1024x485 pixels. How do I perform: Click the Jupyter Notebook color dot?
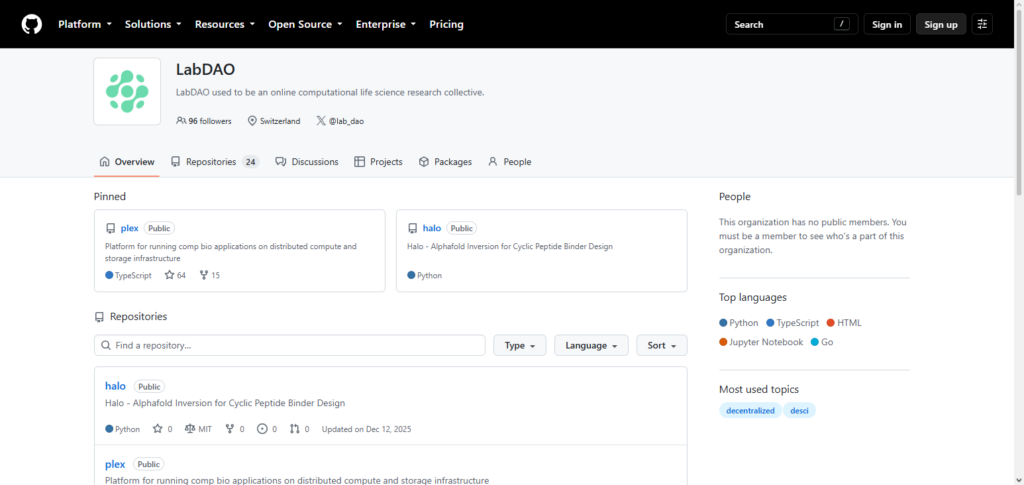coord(723,342)
